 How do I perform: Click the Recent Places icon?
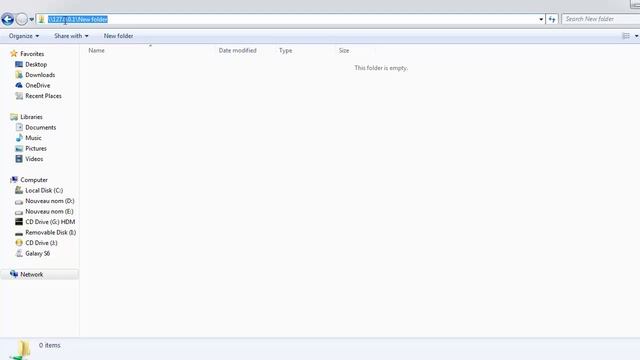pyautogui.click(x=19, y=96)
